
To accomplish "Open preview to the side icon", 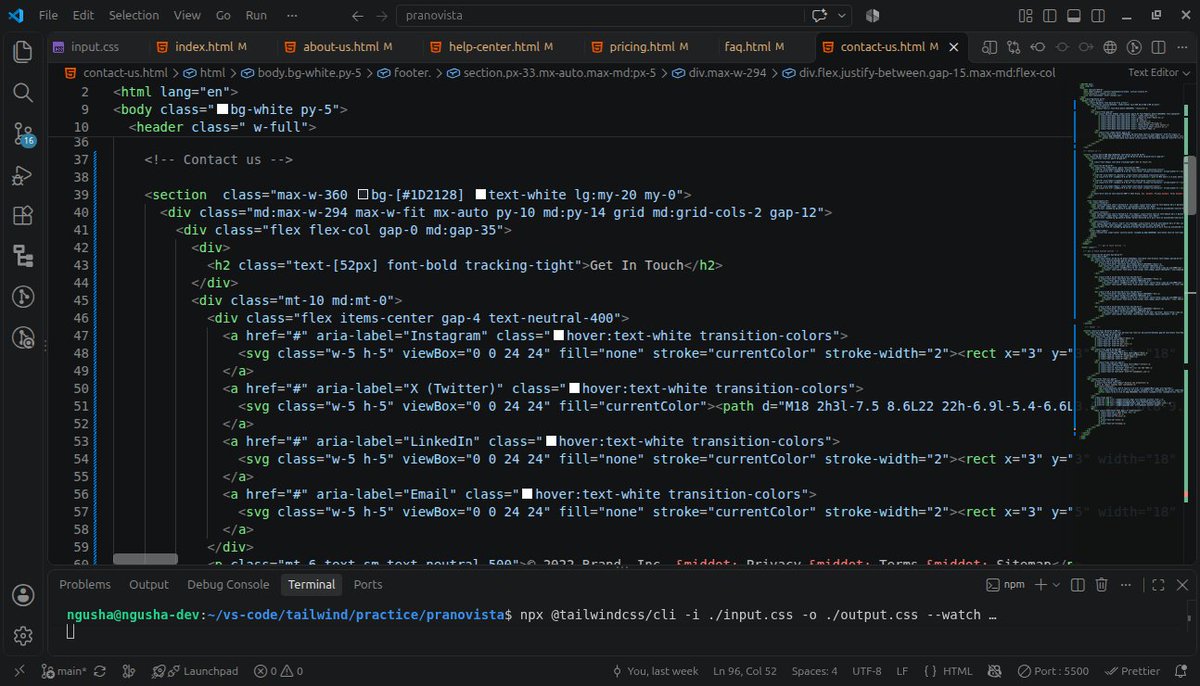I will click(990, 47).
